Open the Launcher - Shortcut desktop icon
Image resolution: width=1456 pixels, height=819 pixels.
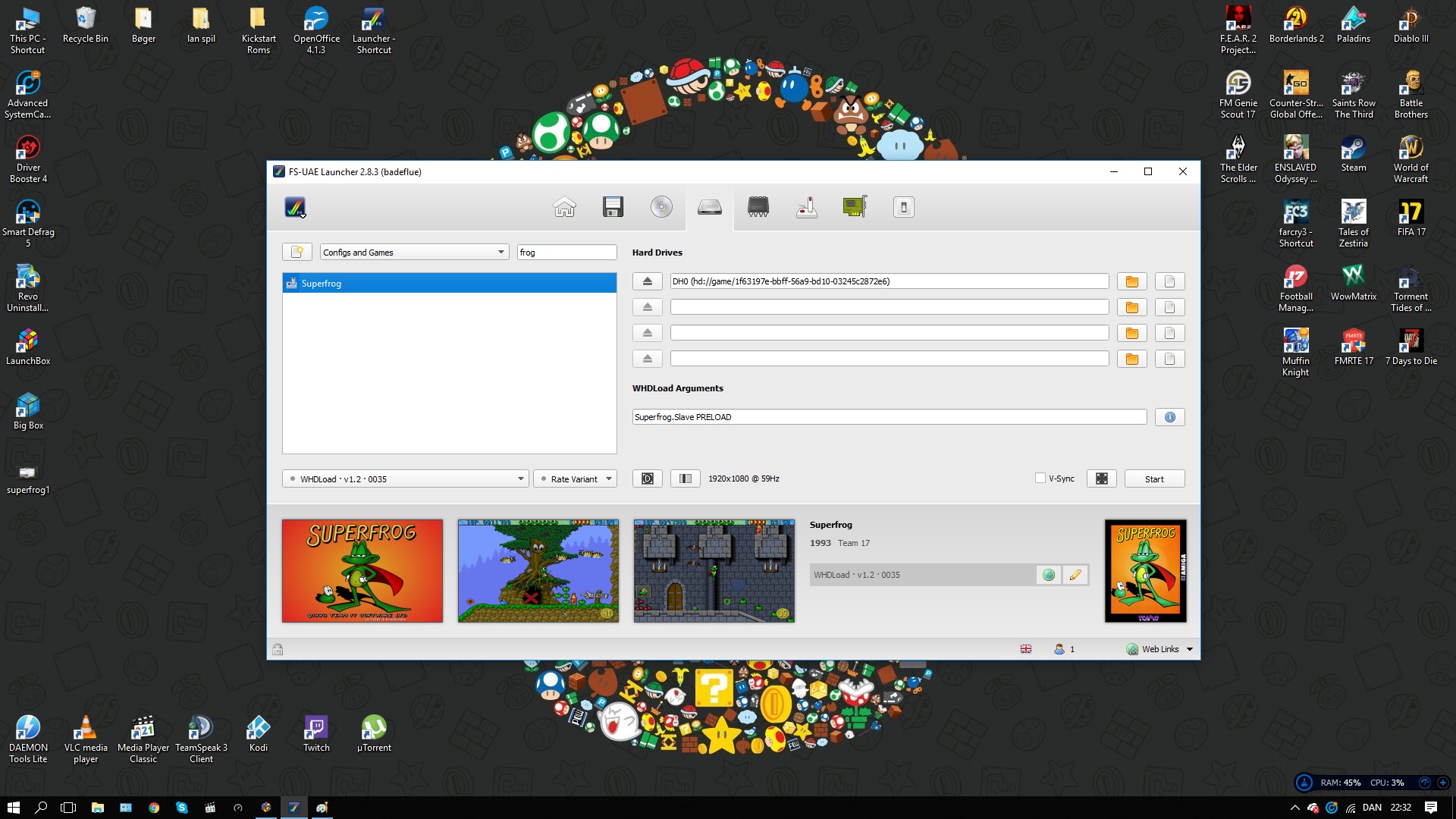click(374, 30)
